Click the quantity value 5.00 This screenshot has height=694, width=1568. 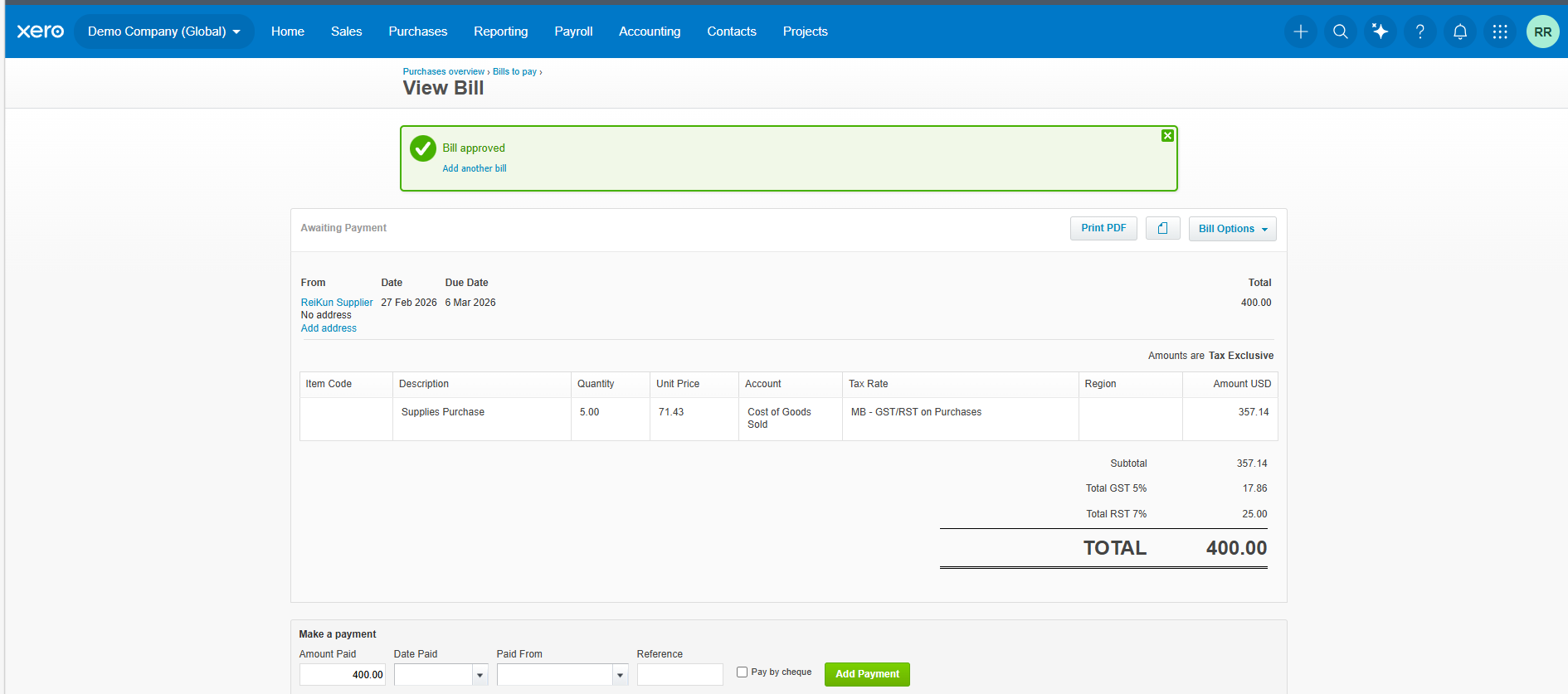(x=589, y=412)
